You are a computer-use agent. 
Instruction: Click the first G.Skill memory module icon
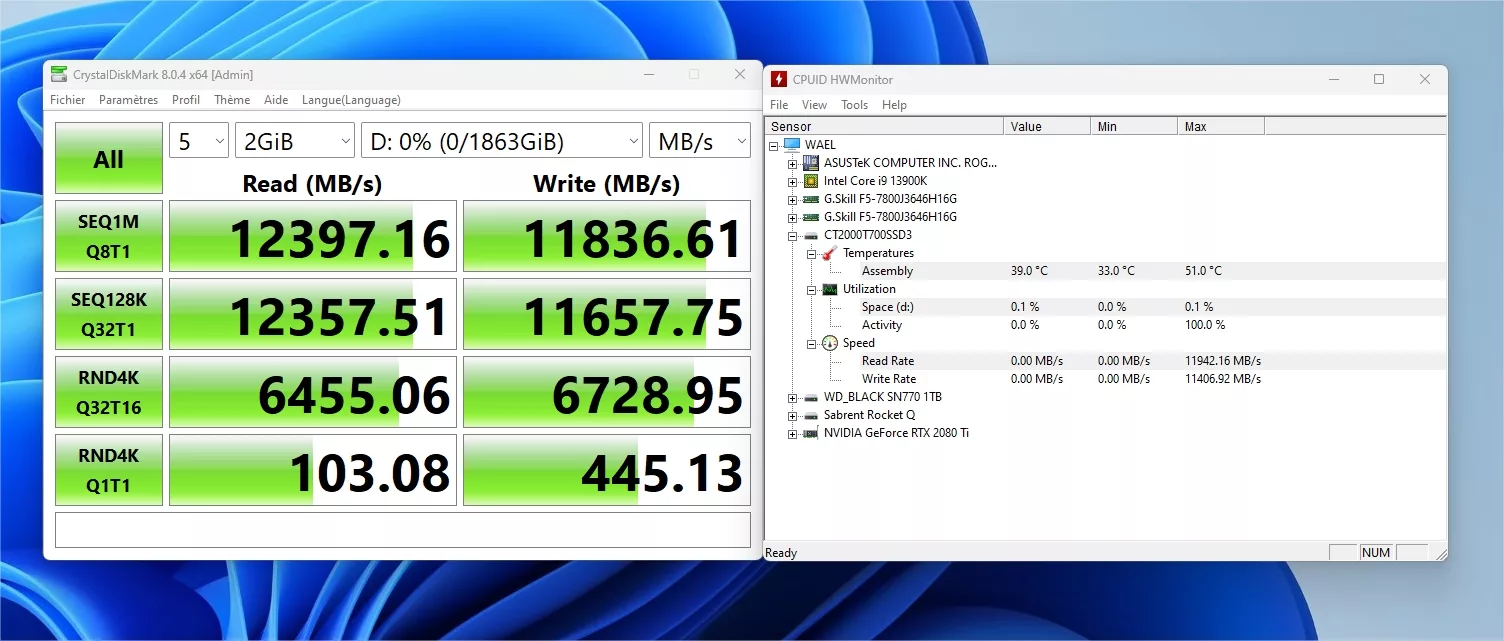tap(811, 199)
